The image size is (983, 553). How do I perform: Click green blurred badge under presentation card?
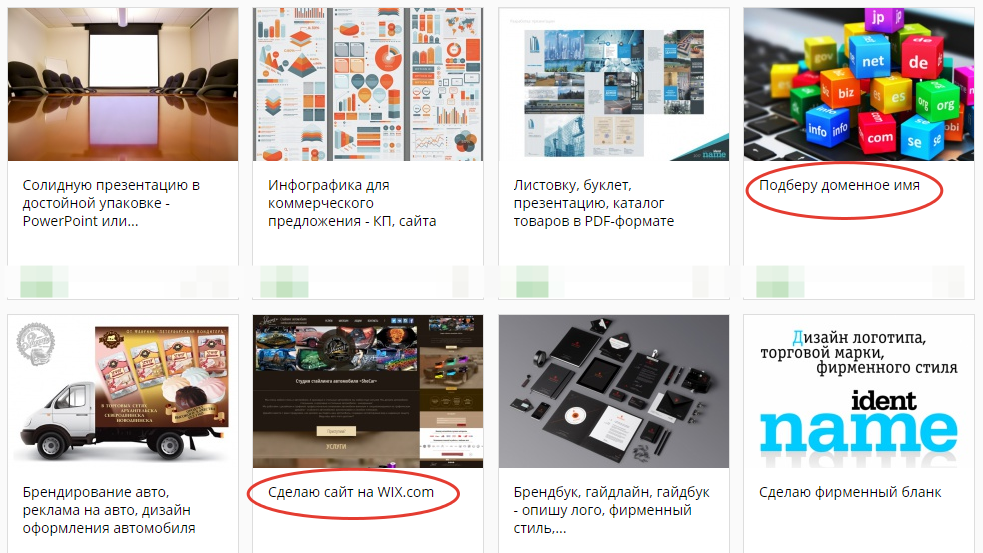pyautogui.click(x=44, y=282)
